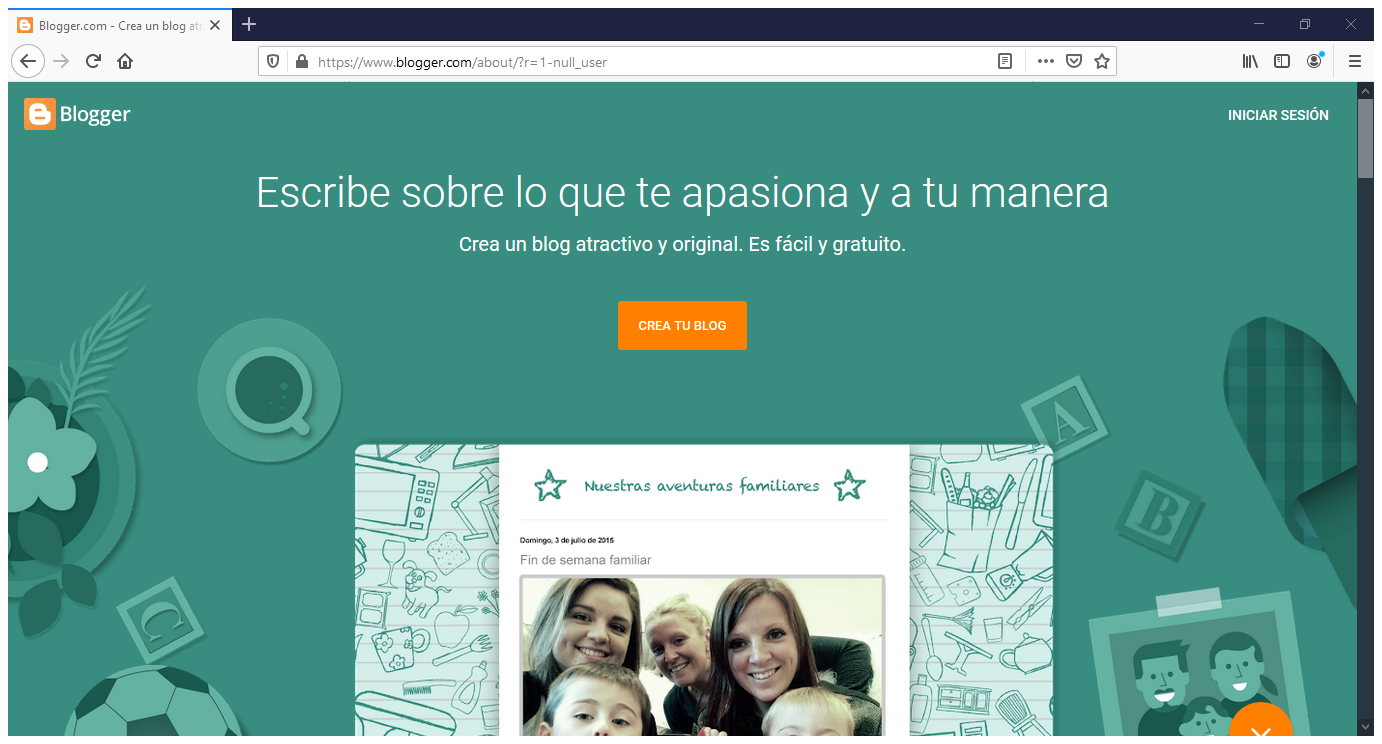
Task: Close the Blogger.com tab
Action: 215,25
